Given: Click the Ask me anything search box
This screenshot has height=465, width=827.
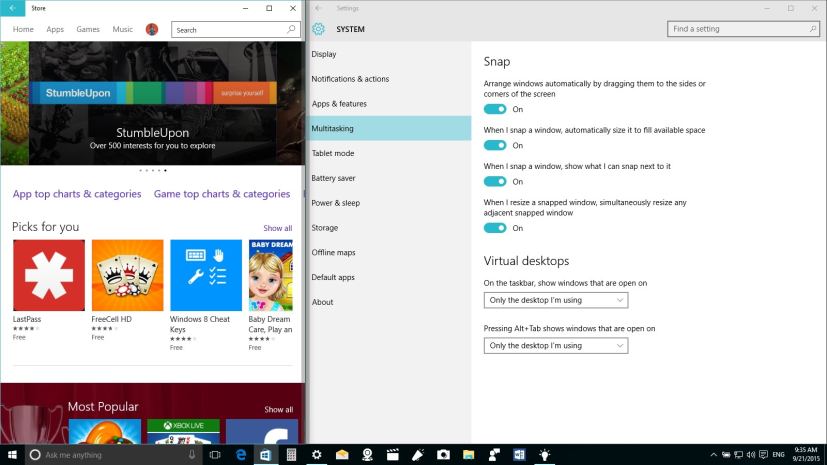Looking at the screenshot, I should [x=113, y=454].
